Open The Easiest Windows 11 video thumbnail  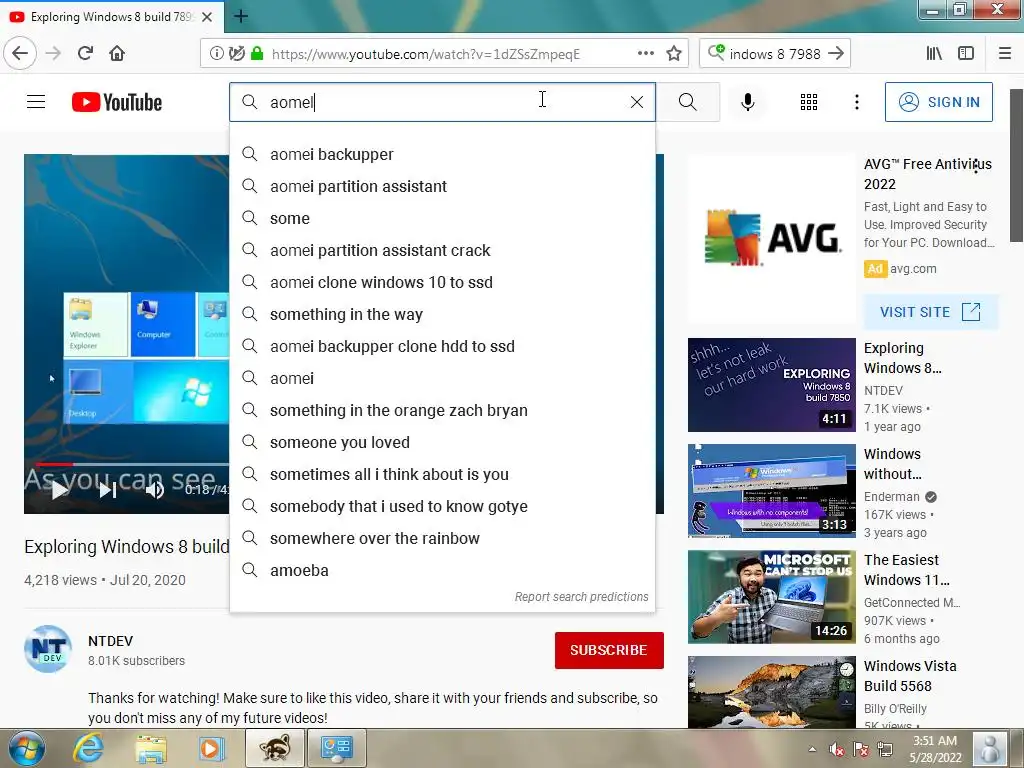[x=771, y=597]
